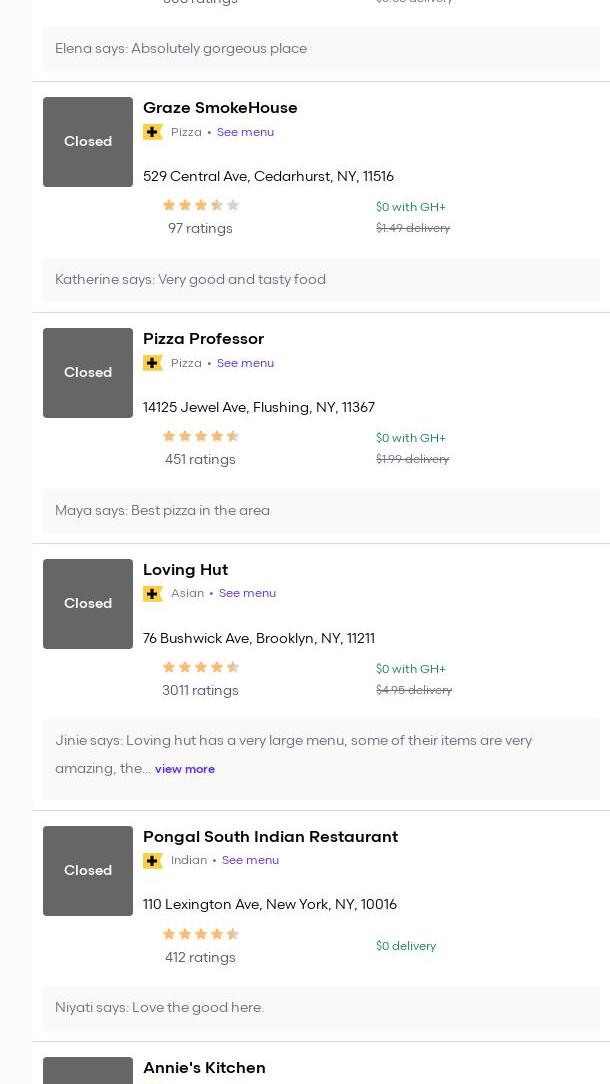The image size is (610, 1084).
Task: Open the Annie's Kitchen listing
Action: pyautogui.click(x=204, y=1068)
